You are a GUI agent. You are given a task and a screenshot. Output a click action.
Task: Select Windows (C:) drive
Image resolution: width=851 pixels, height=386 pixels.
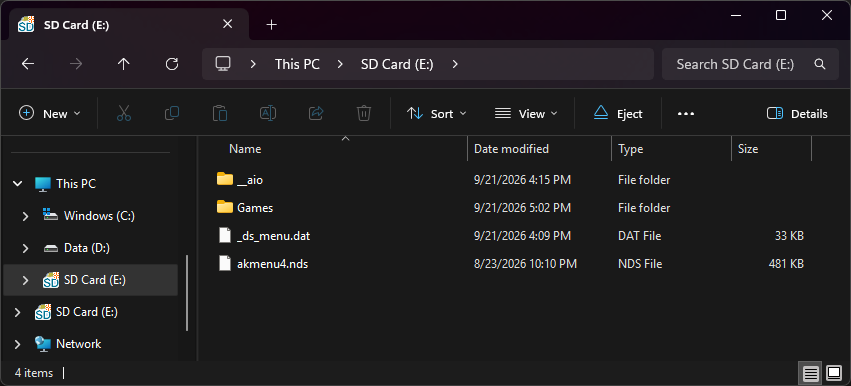[x=99, y=216]
